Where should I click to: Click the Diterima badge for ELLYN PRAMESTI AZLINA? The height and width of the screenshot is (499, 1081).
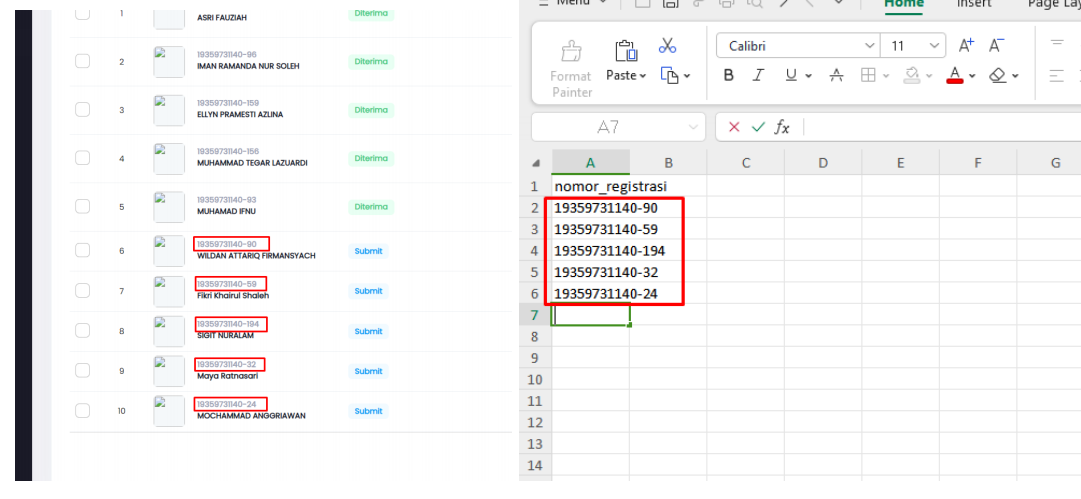(x=370, y=110)
